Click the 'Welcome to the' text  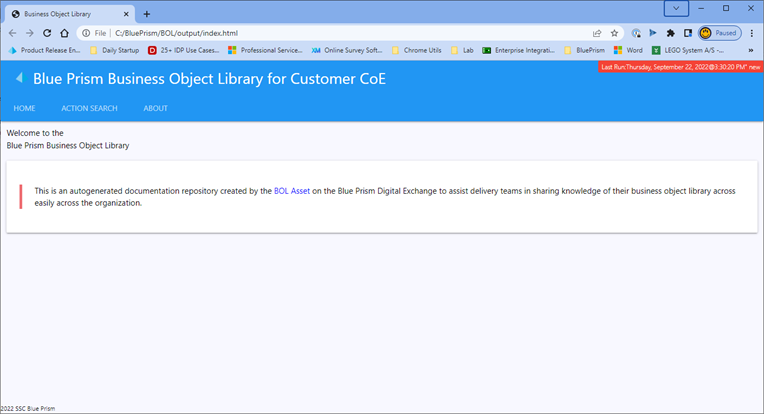click(35, 133)
